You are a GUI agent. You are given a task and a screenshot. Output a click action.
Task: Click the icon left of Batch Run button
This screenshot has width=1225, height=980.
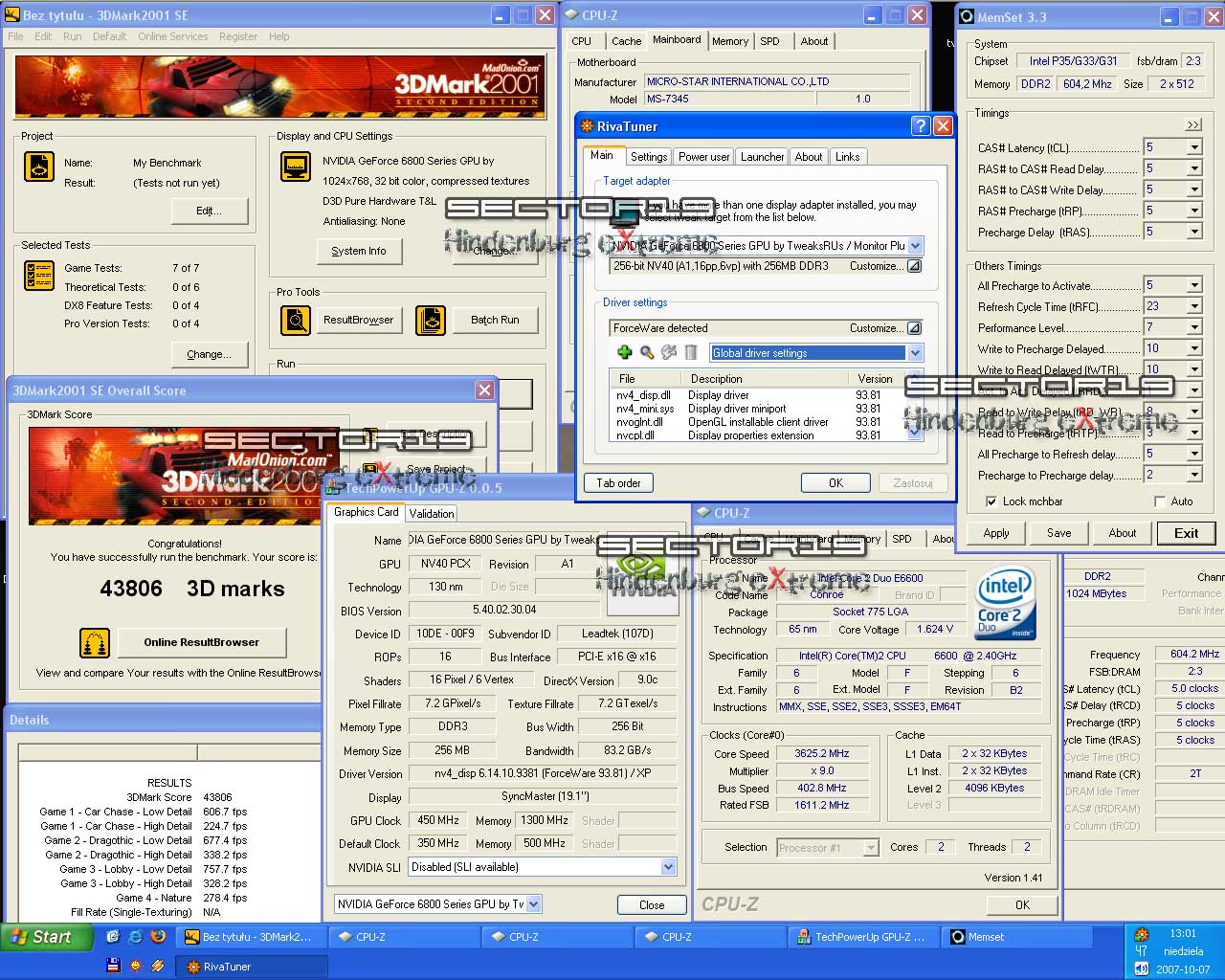431,320
